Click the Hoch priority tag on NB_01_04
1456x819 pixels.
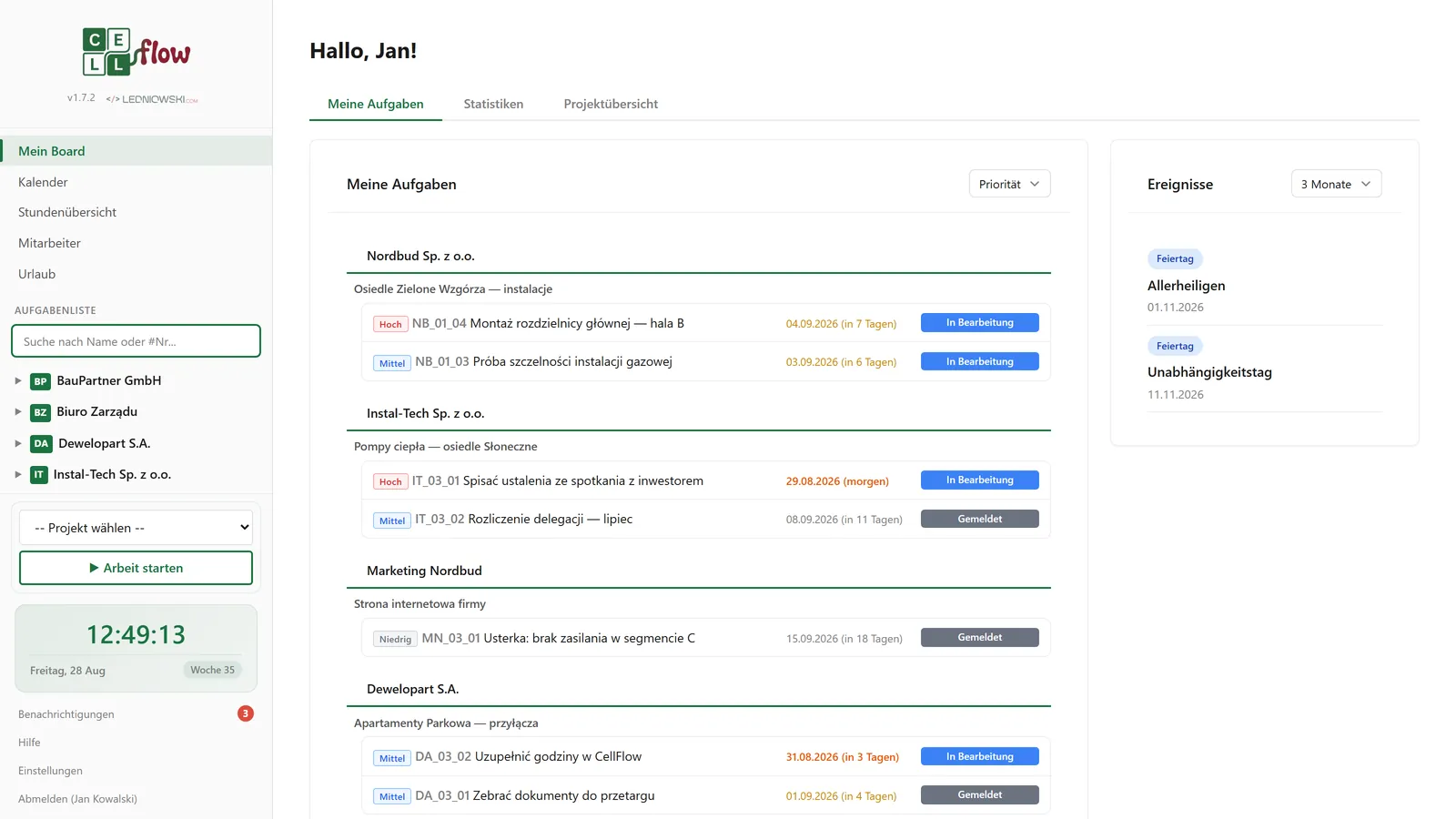coord(390,324)
